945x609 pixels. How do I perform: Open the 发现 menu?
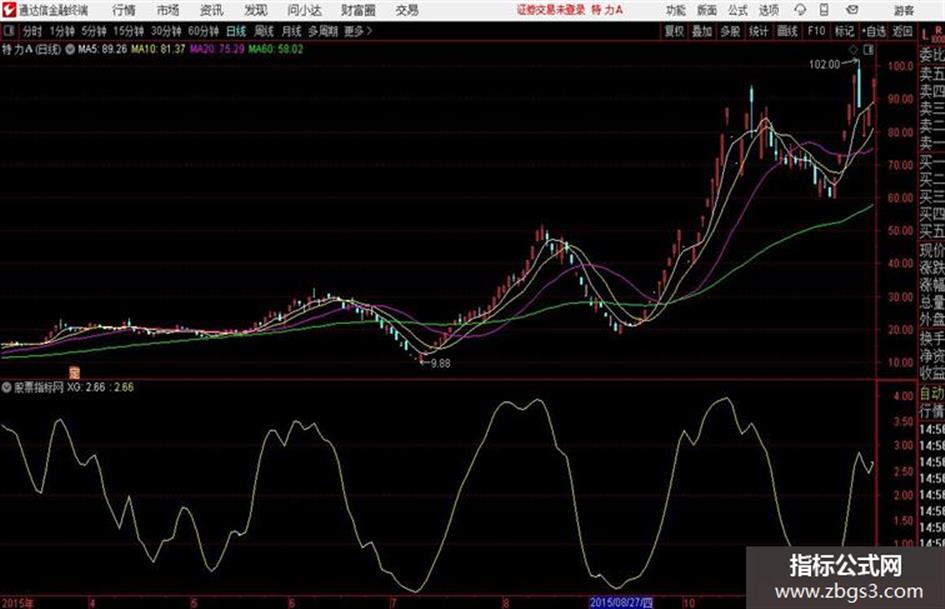[256, 10]
